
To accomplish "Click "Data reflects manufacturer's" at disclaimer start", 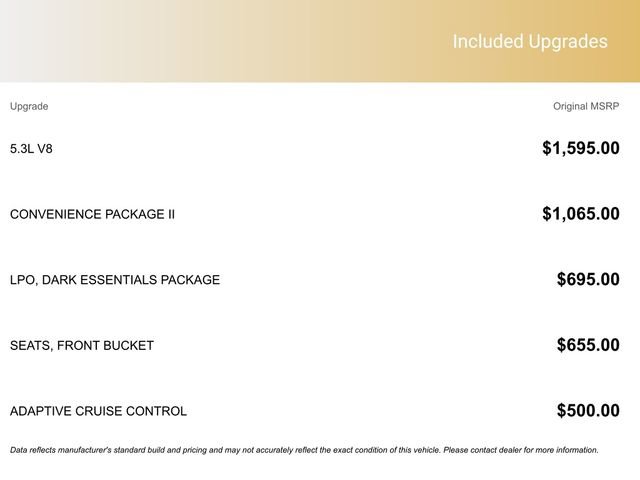I will pyautogui.click(x=62, y=450).
